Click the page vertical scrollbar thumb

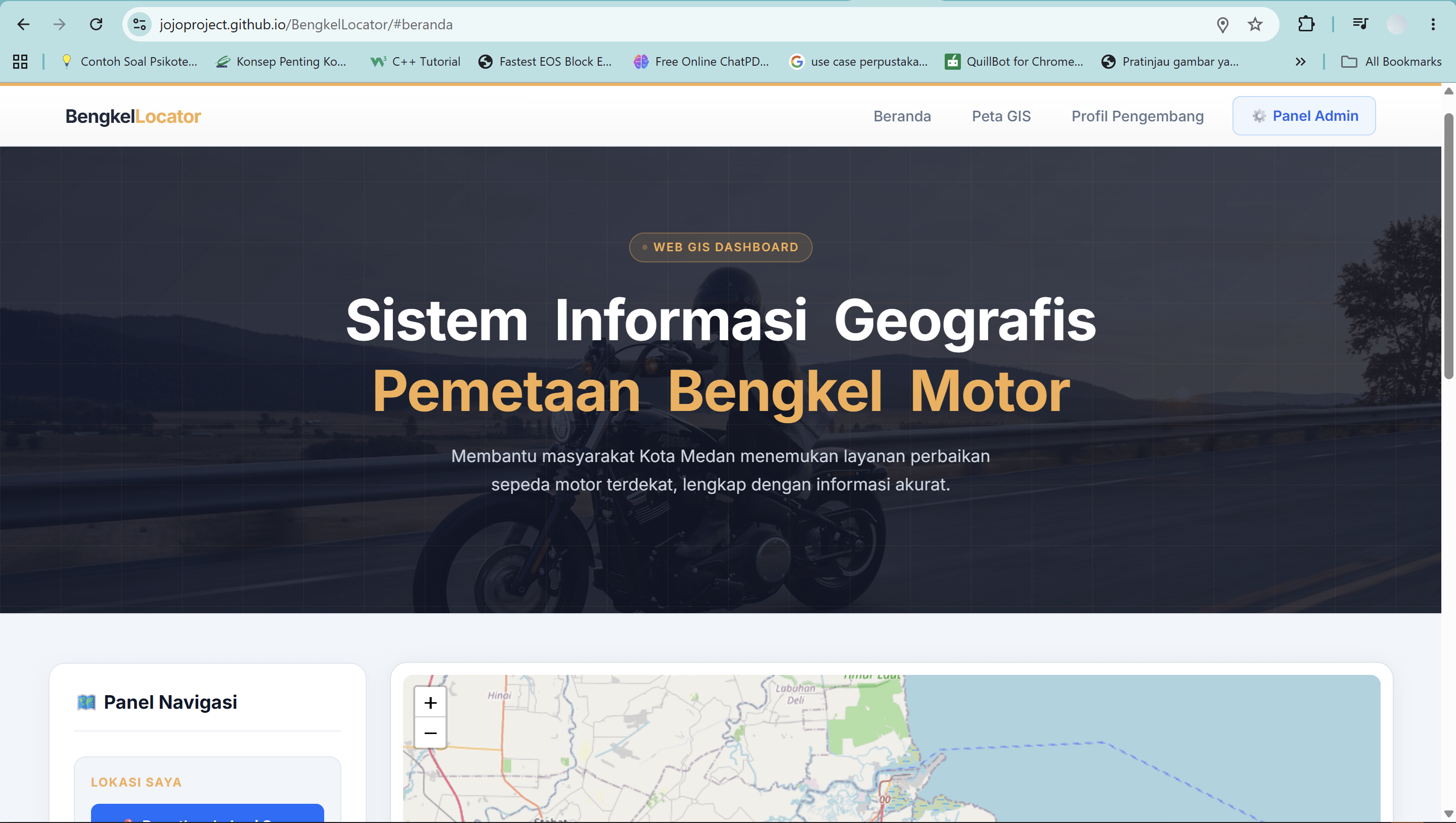(1448, 247)
